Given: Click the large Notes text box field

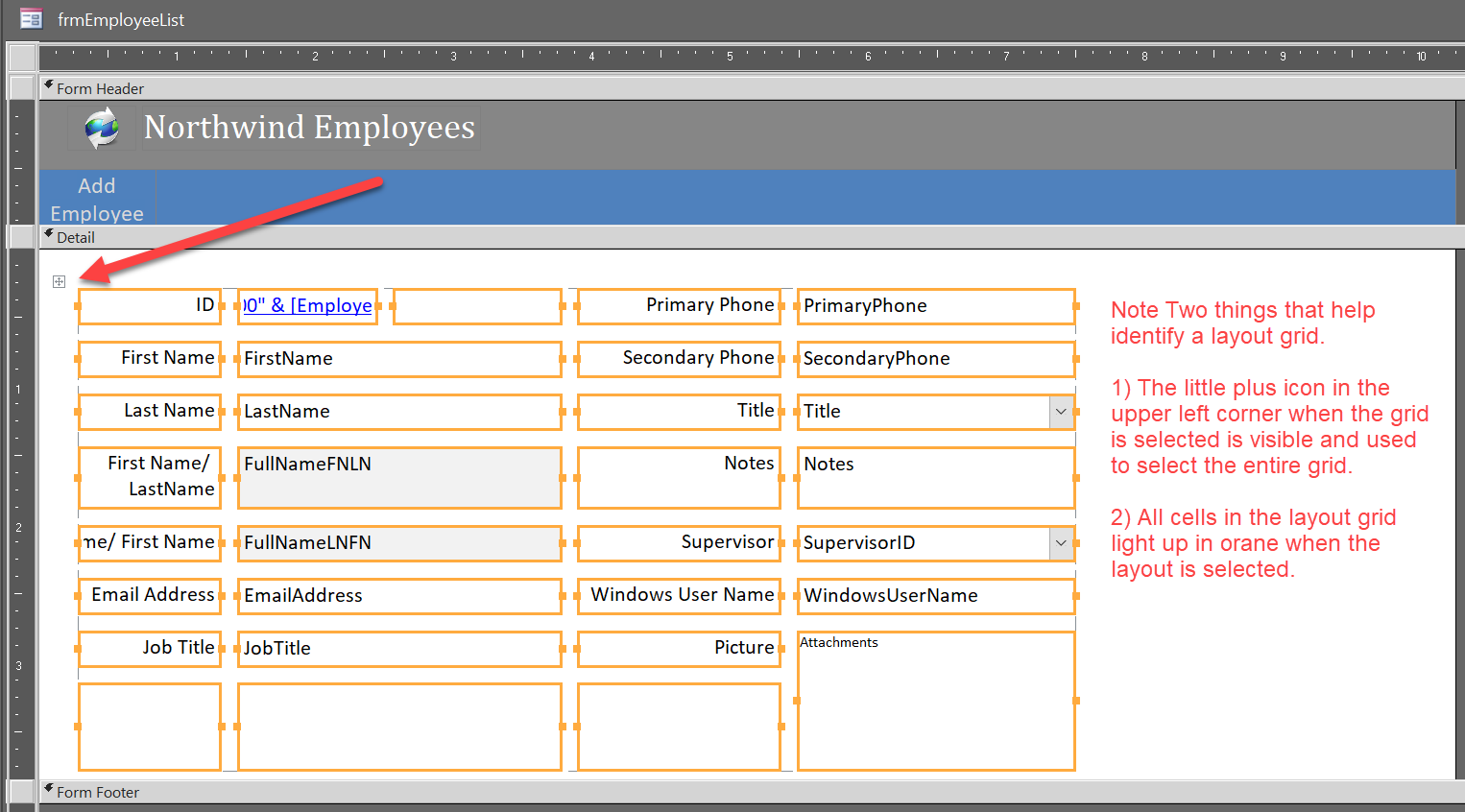Looking at the screenshot, I should [936, 477].
